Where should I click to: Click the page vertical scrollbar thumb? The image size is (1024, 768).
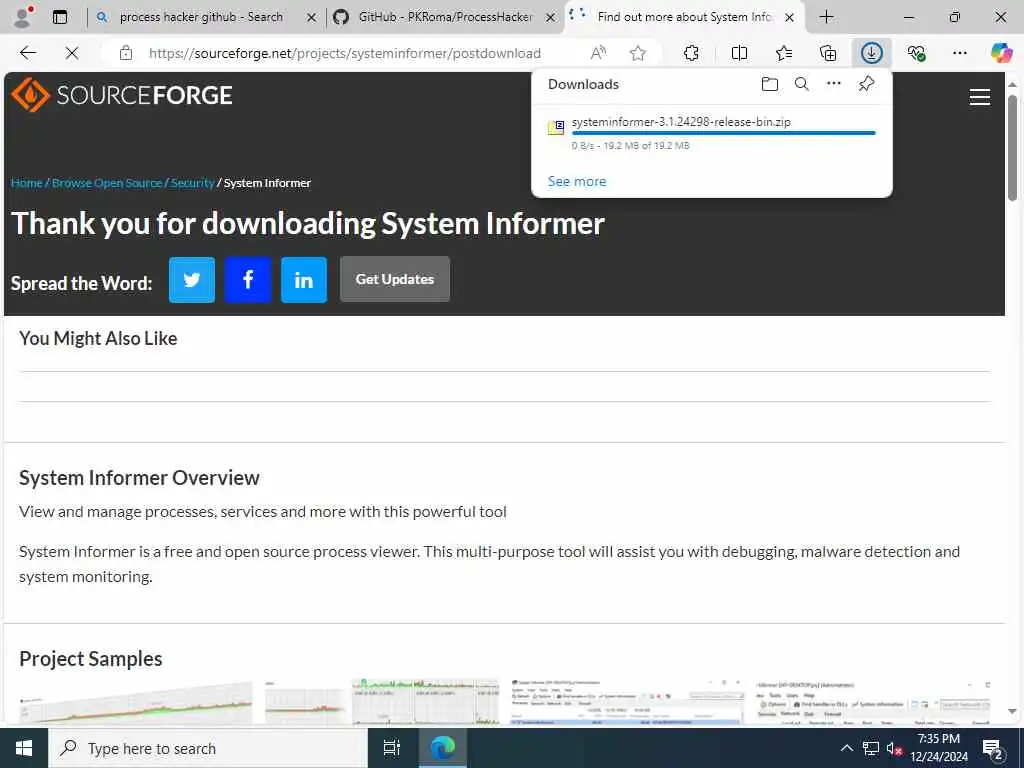1012,148
